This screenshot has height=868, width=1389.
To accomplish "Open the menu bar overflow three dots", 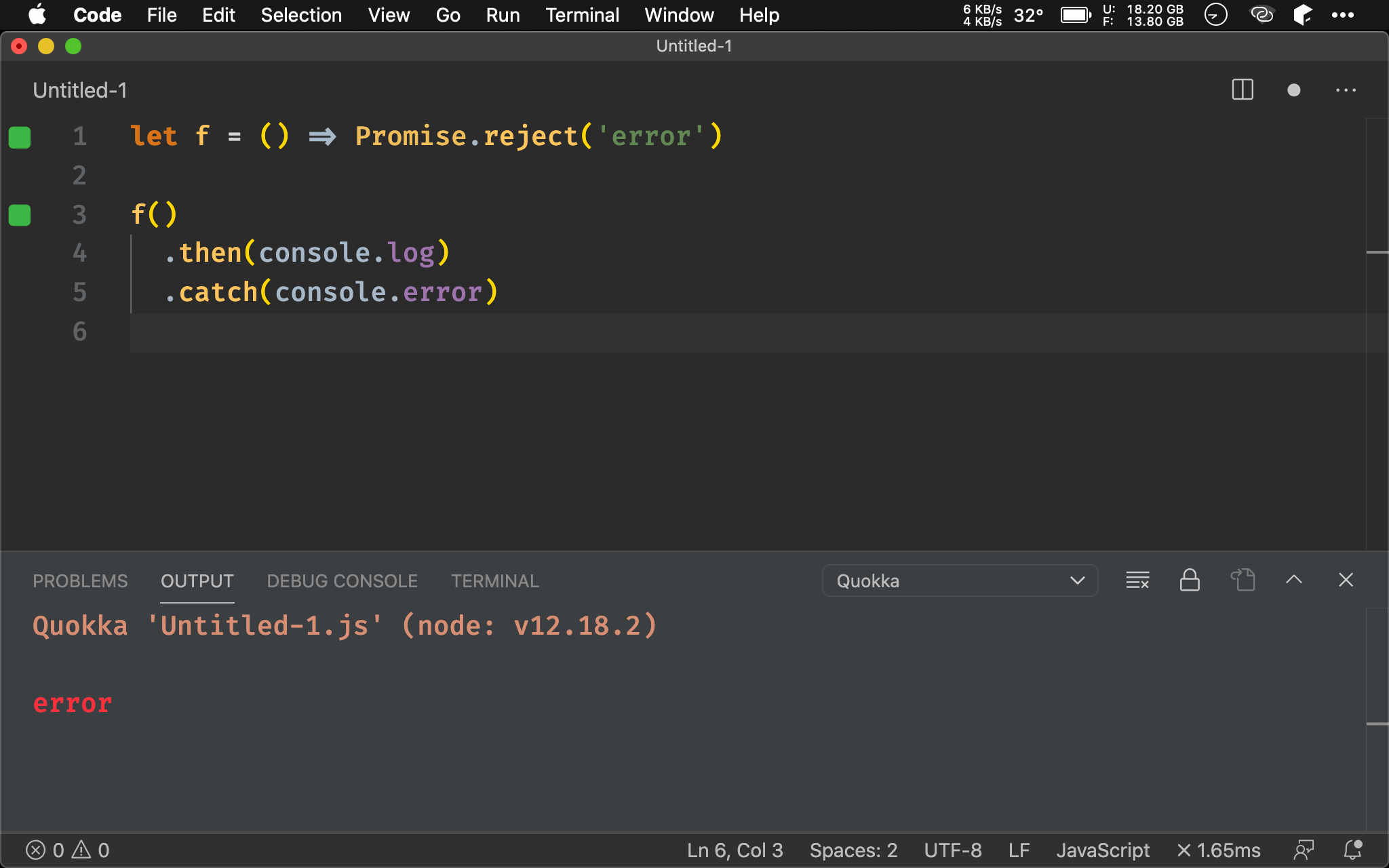I will coord(1343,15).
